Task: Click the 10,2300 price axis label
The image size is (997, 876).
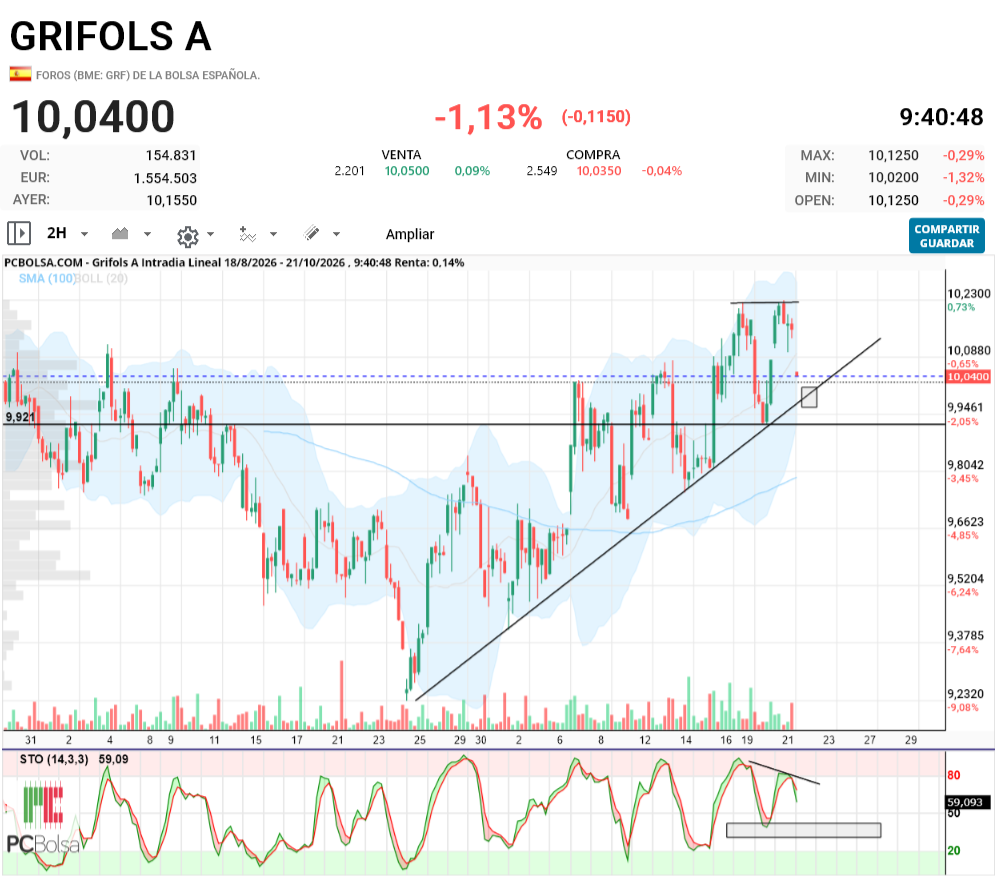Action: coord(969,294)
